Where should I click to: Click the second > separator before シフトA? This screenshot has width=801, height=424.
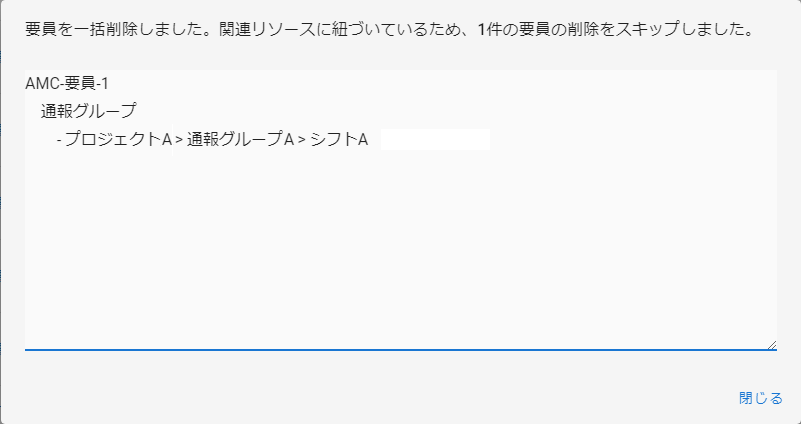(302, 140)
